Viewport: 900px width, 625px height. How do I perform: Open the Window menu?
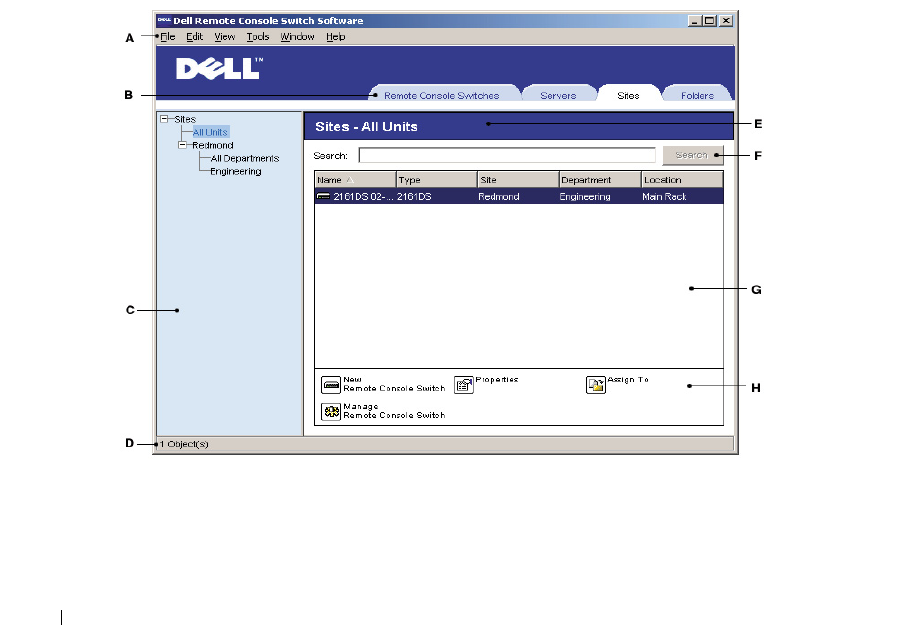coord(297,37)
